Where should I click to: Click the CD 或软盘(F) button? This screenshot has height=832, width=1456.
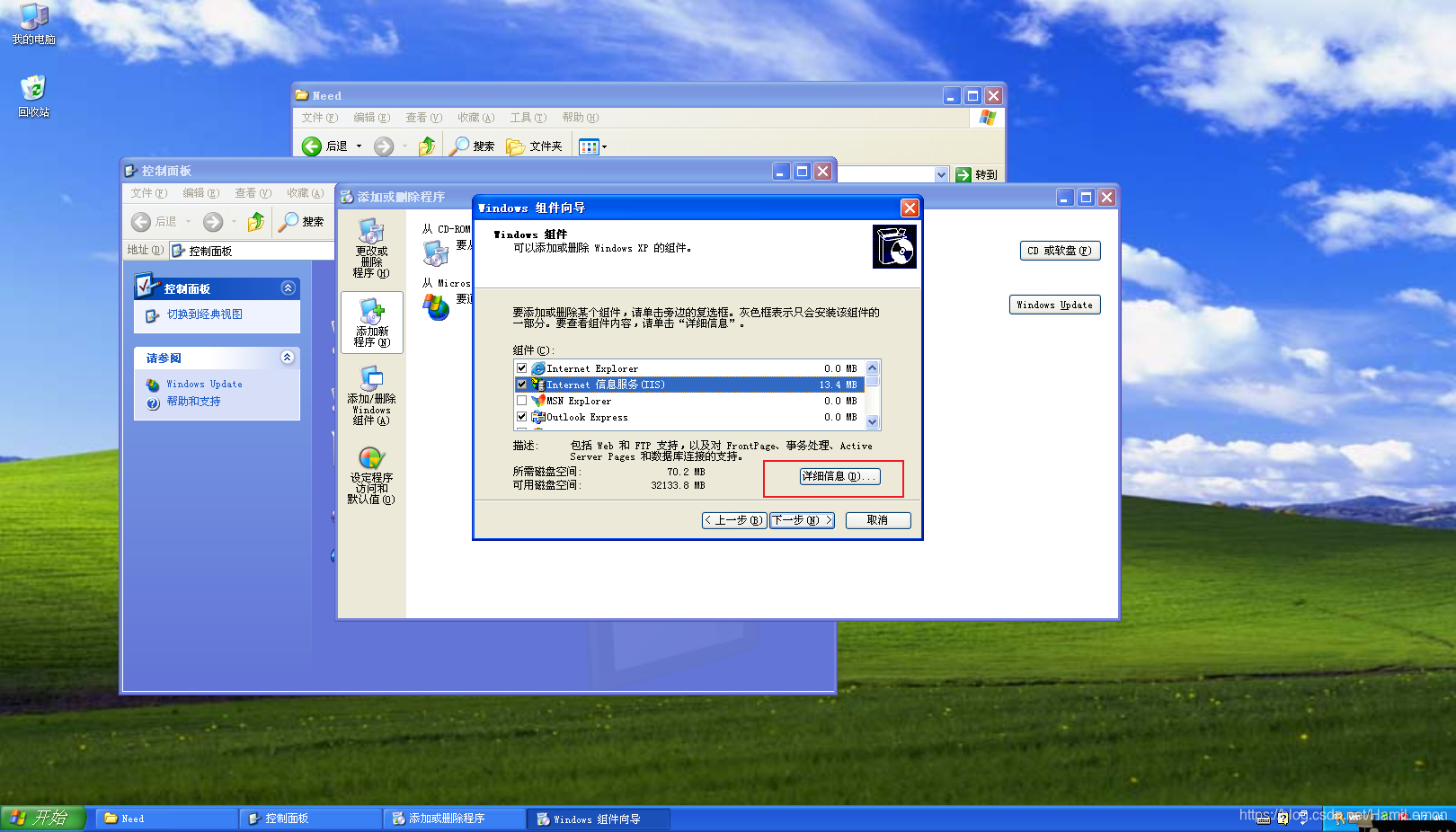(x=1060, y=251)
